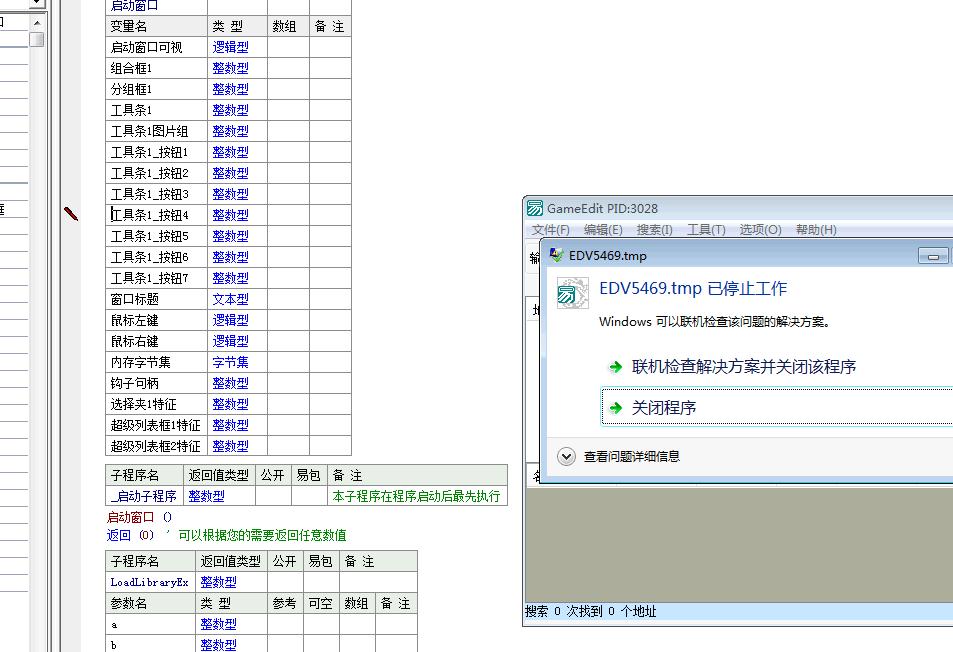Click the GameEdit app icon in title bar
Screen dimensions: 953x652
[535, 209]
